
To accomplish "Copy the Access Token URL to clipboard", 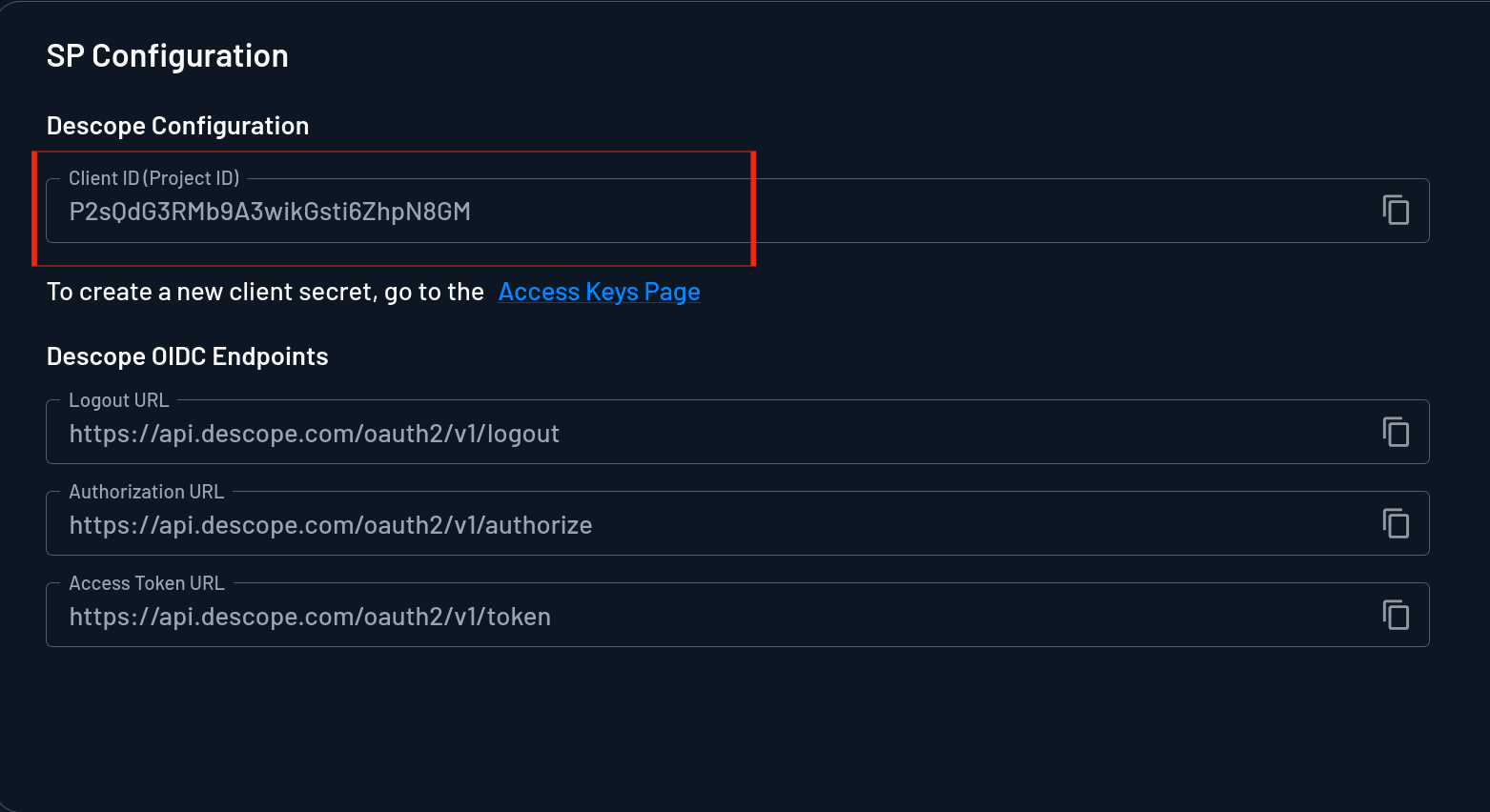I will pyautogui.click(x=1396, y=615).
